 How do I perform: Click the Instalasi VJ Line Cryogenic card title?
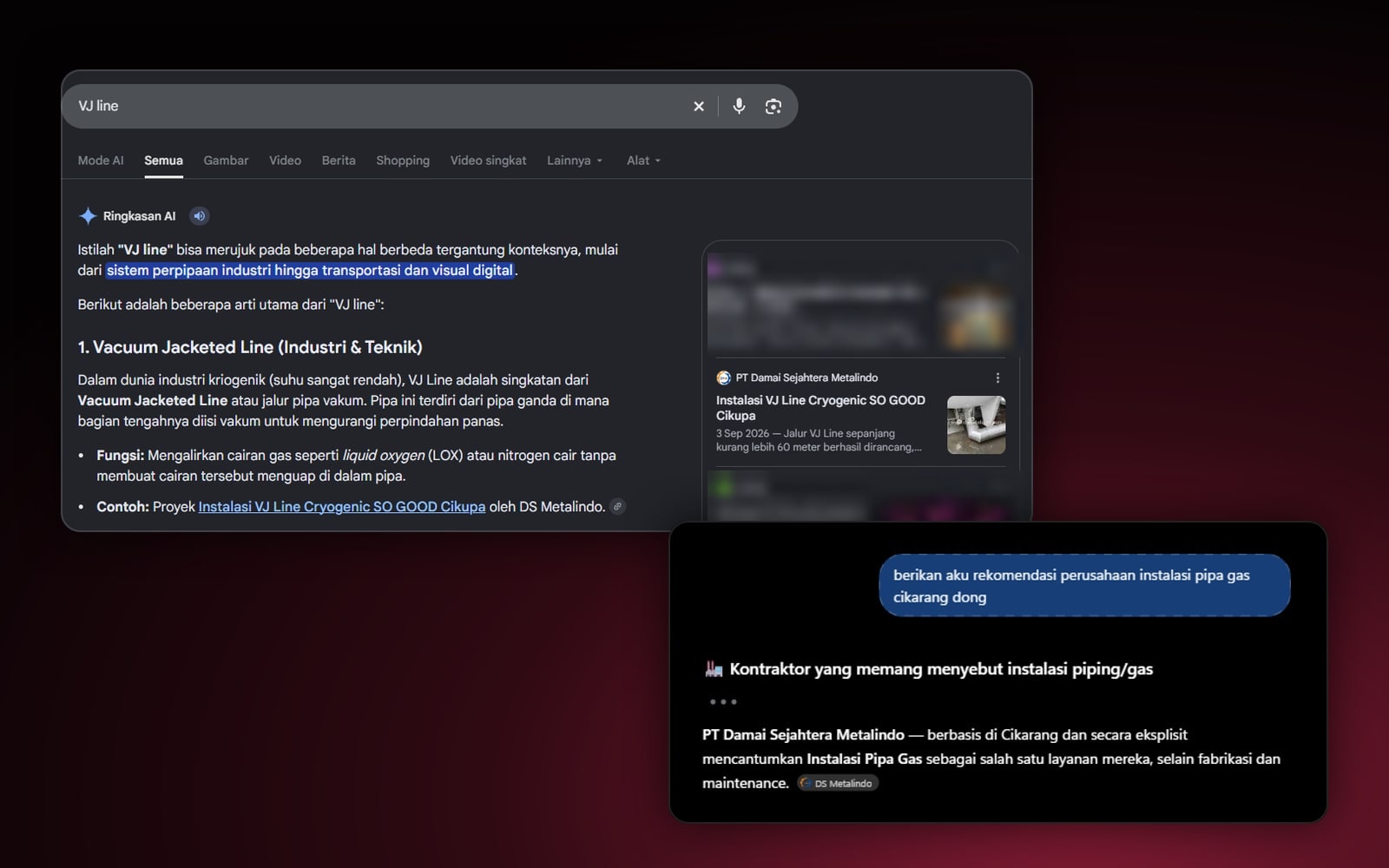(820, 408)
